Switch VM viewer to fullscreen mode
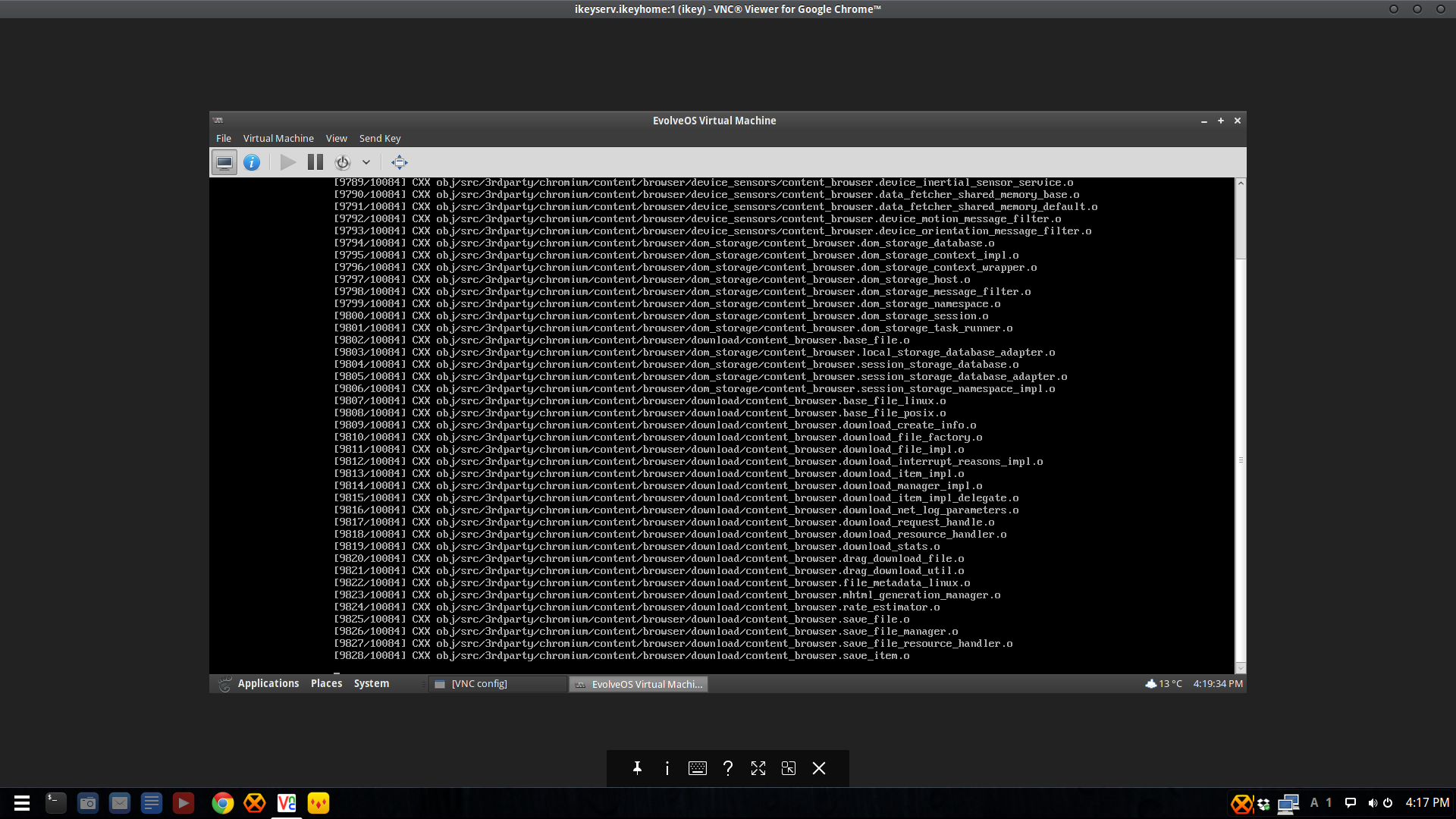The height and width of the screenshot is (819, 1456). (400, 162)
